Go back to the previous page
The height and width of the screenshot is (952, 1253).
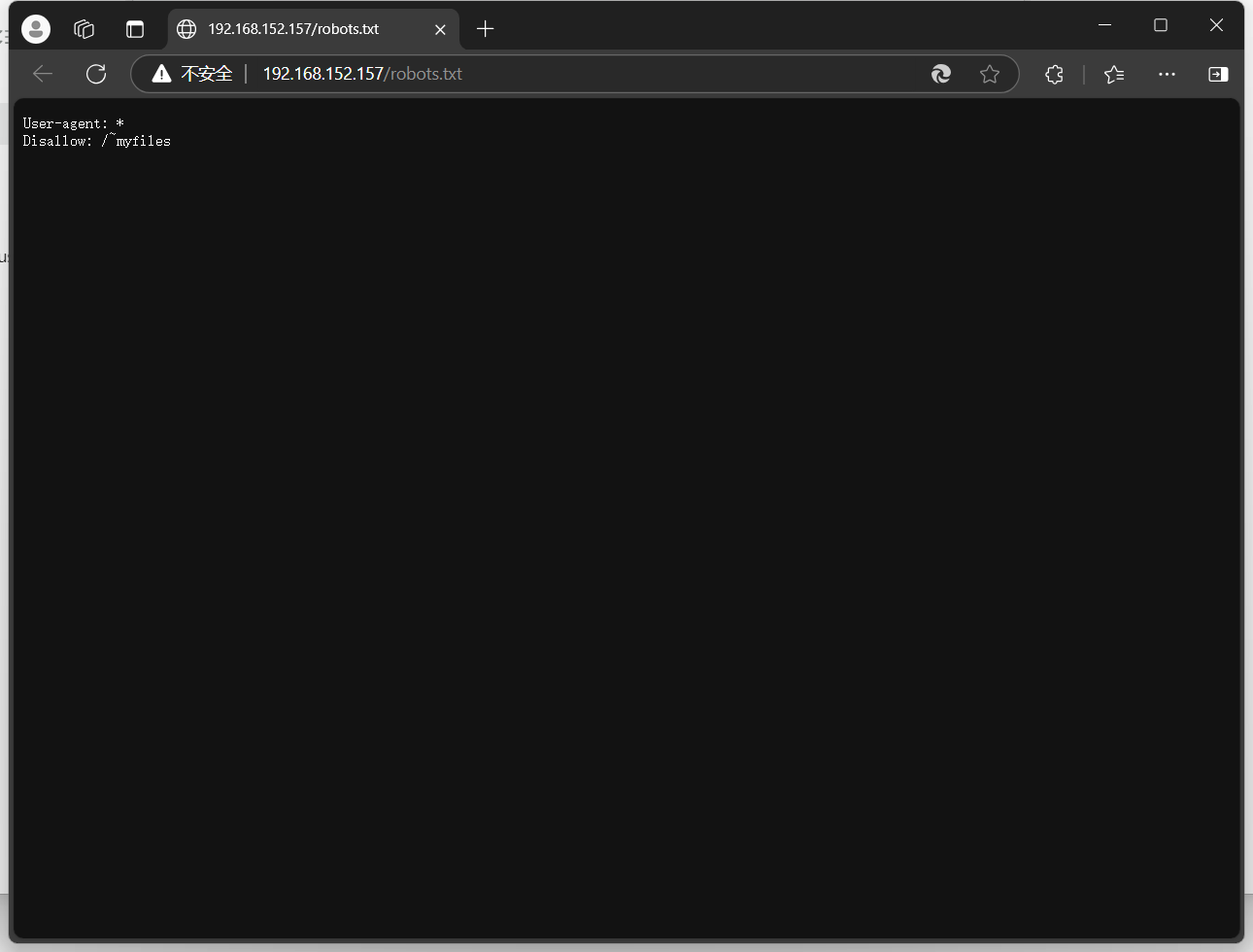pyautogui.click(x=43, y=74)
